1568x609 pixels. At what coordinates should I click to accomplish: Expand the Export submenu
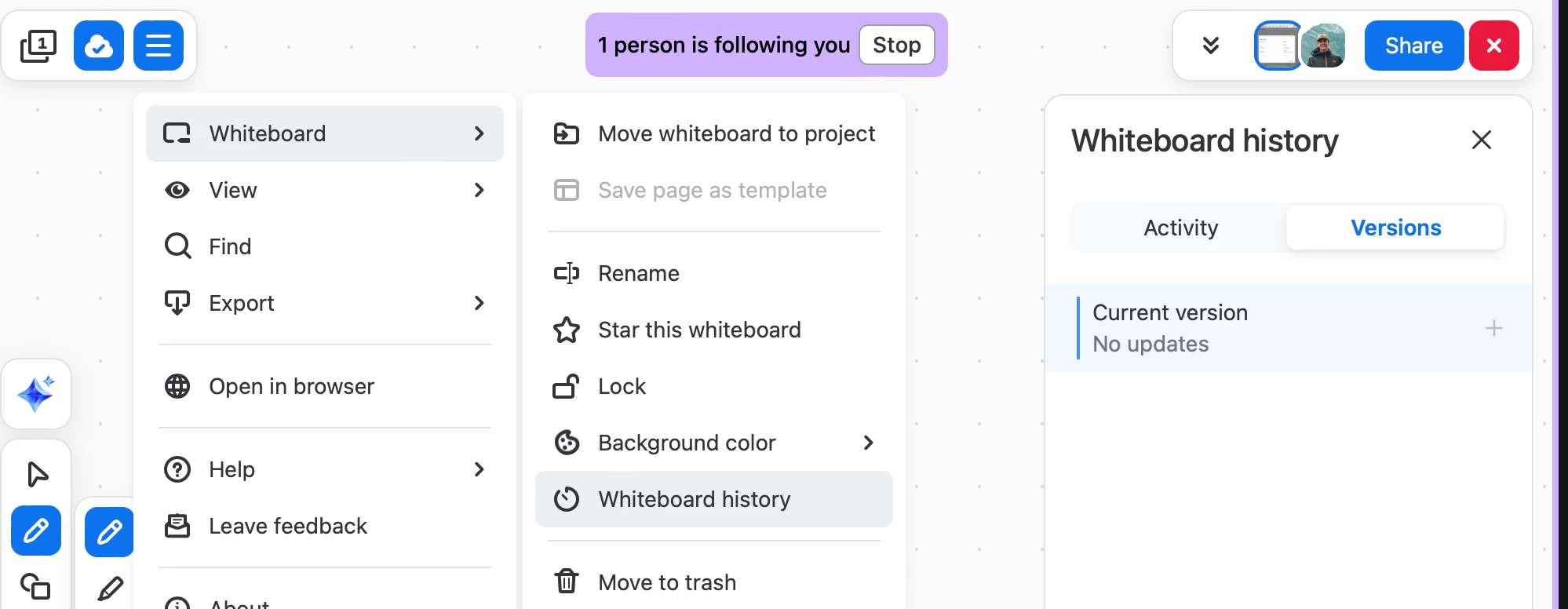(x=325, y=303)
